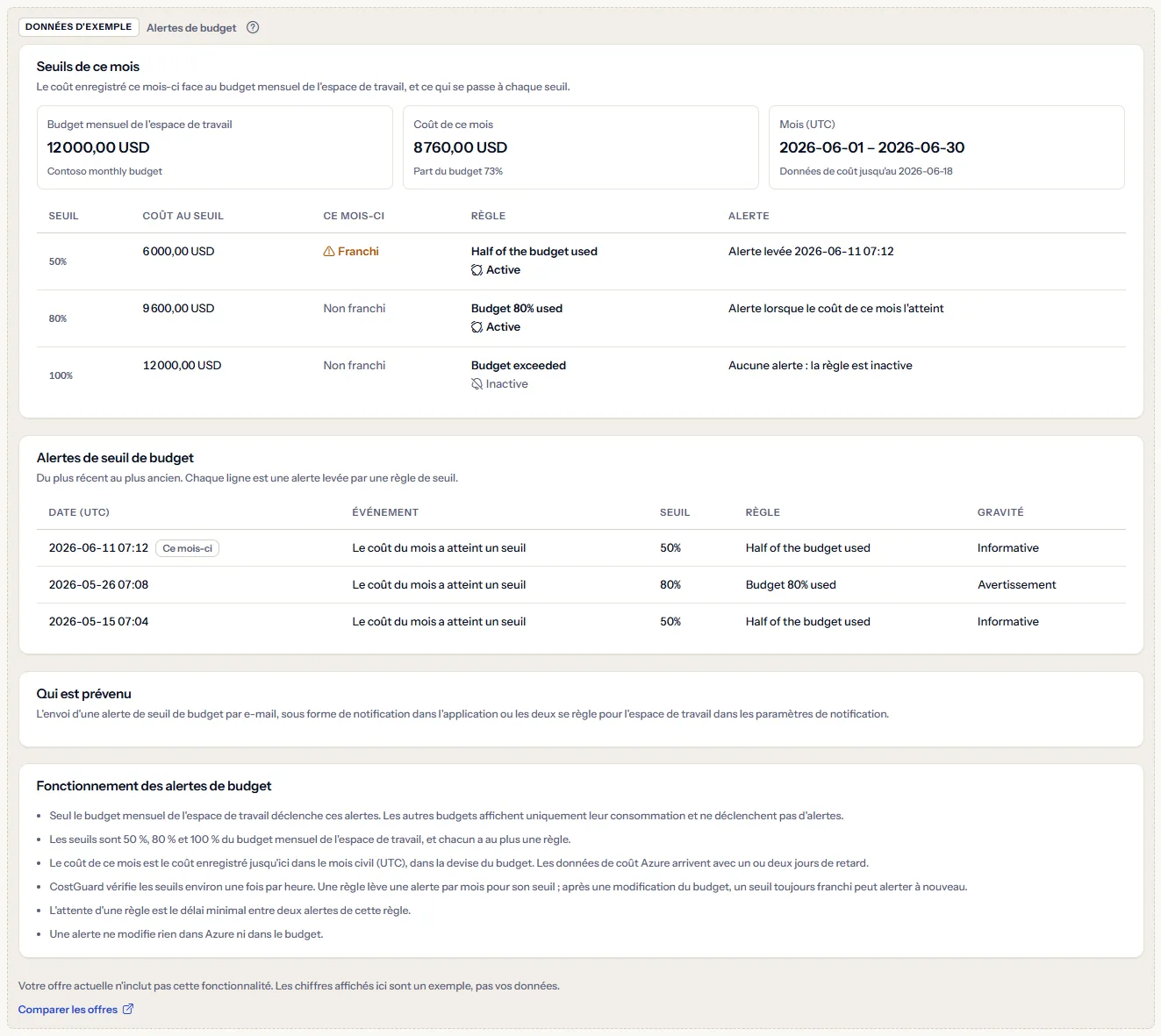Click the GRAVITÉ column header

pyautogui.click(x=1000, y=512)
